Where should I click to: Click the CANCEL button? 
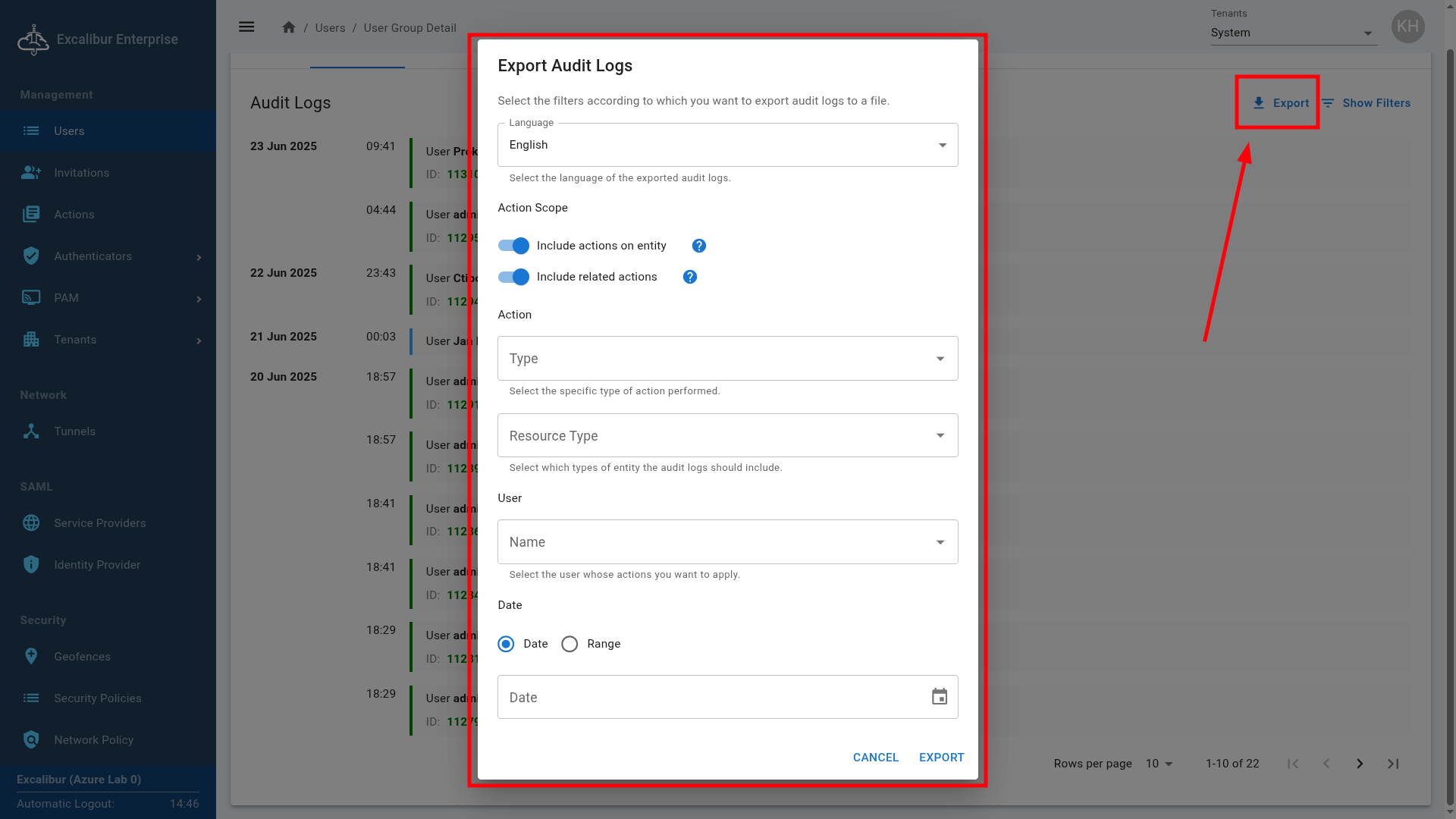(x=875, y=758)
